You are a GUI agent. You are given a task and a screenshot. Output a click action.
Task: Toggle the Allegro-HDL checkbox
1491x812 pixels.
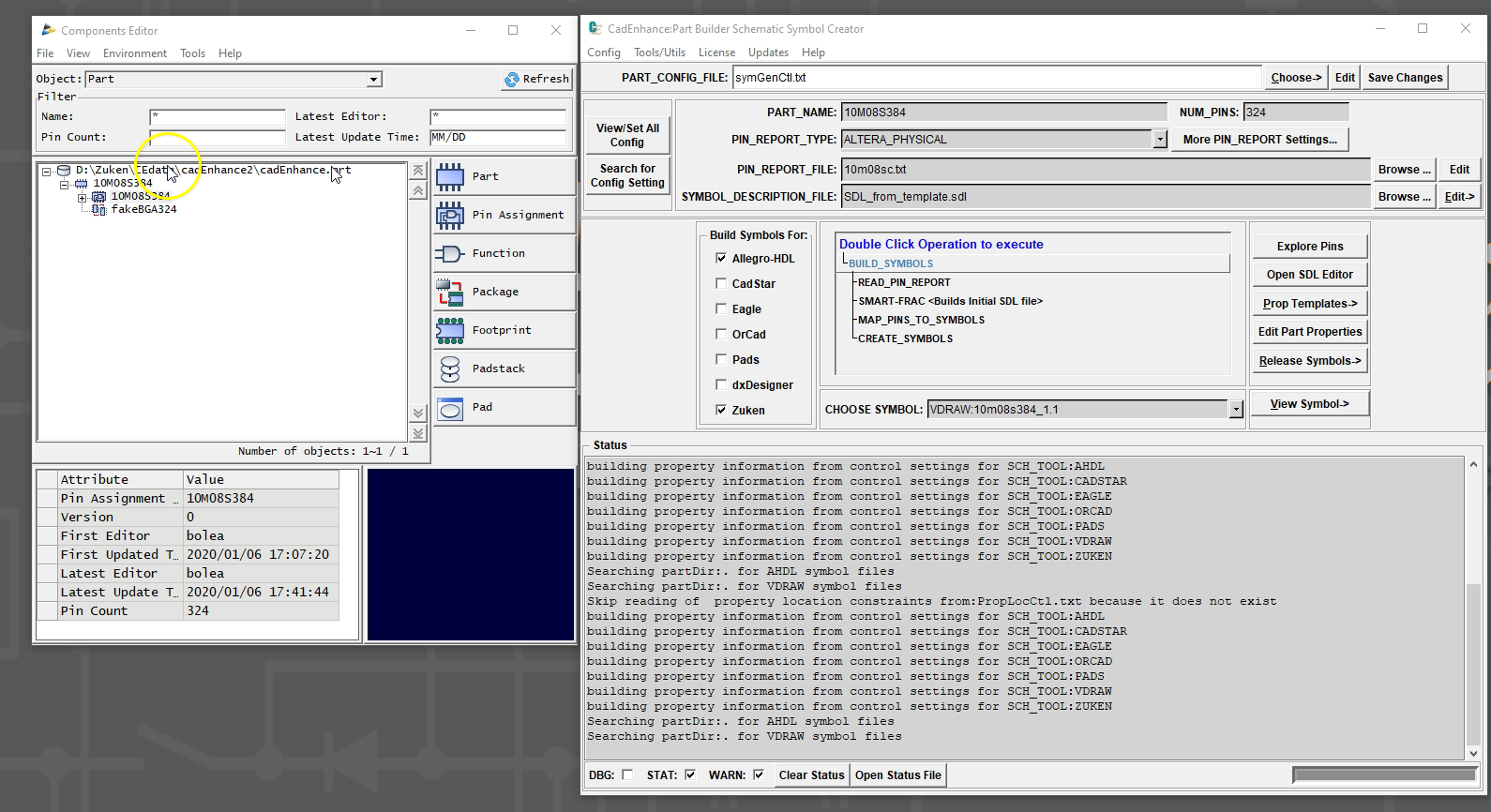721,258
